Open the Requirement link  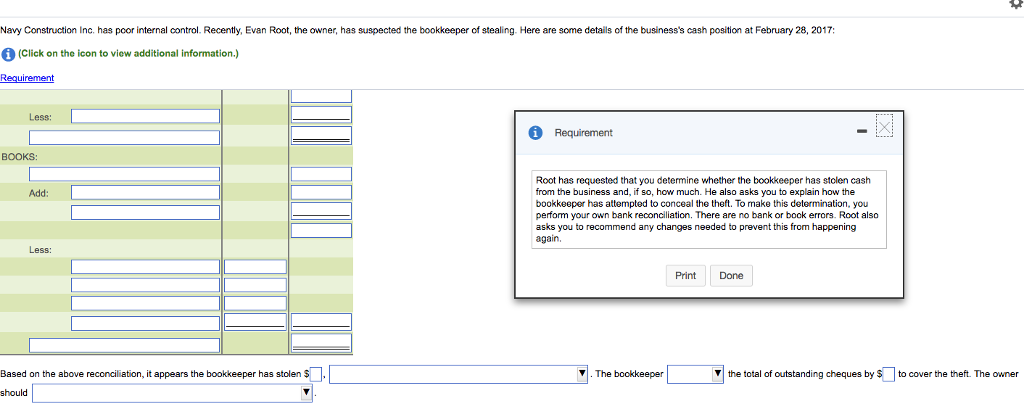tap(27, 78)
